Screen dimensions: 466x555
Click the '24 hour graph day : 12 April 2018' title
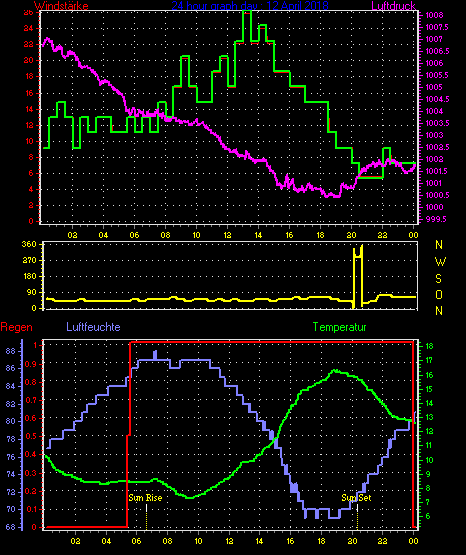pos(250,6)
